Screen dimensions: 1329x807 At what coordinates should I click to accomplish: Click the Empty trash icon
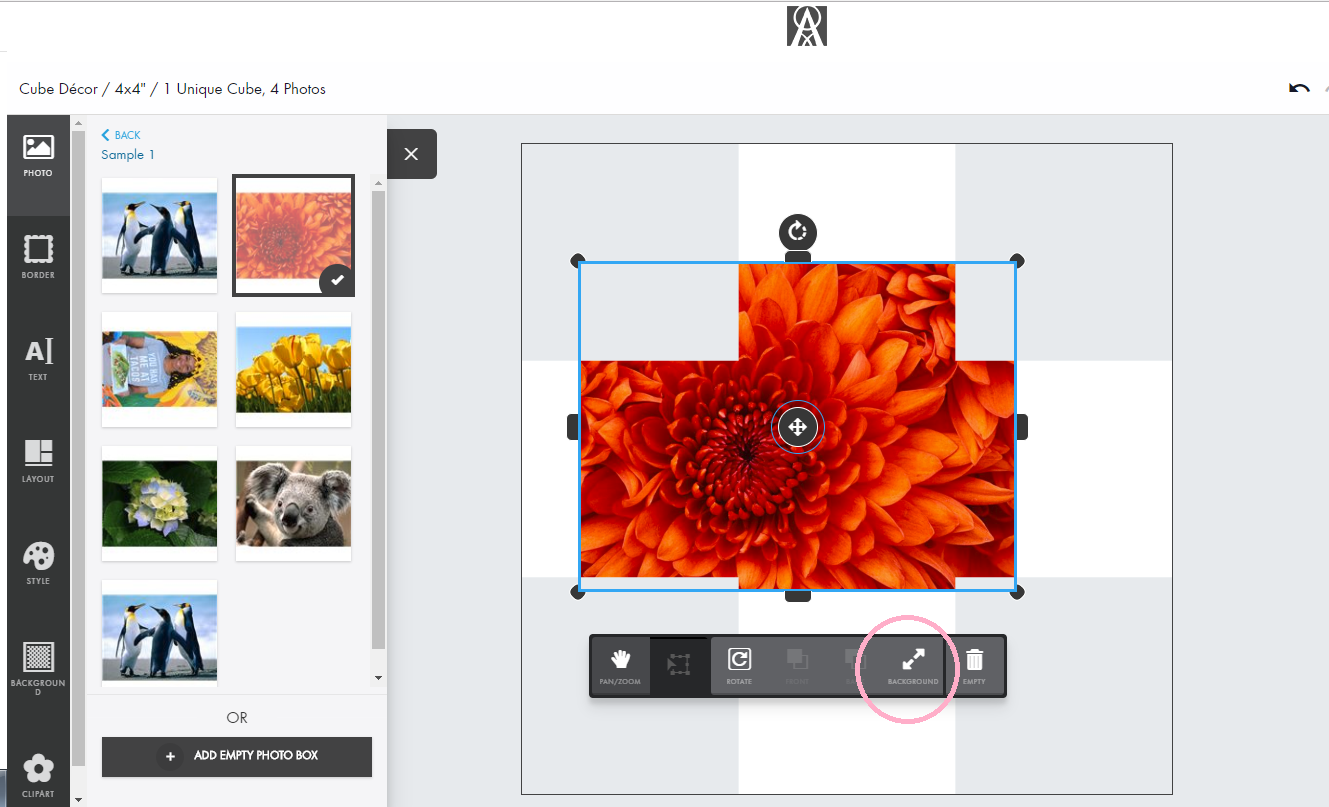pos(974,666)
